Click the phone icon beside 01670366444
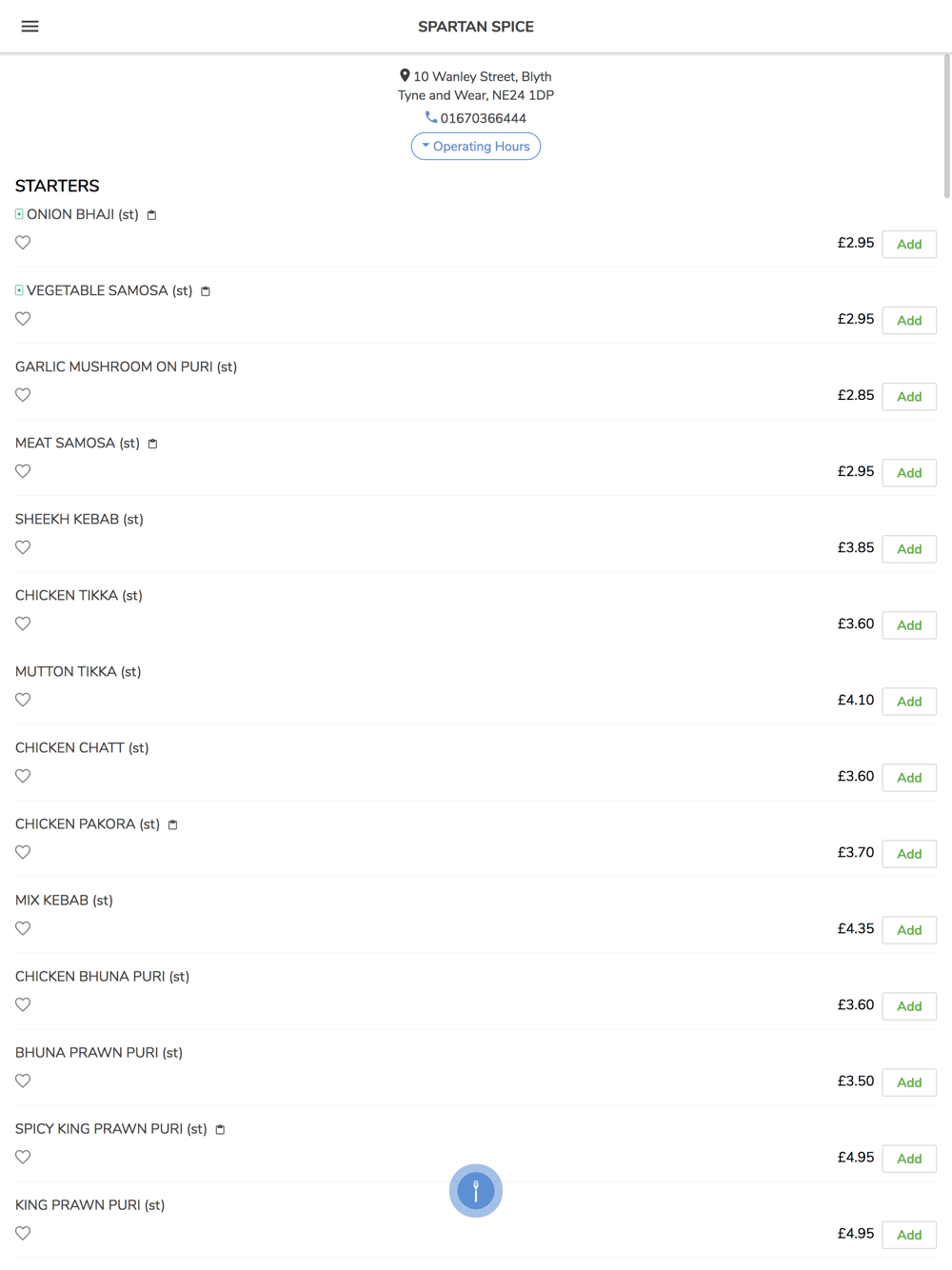 (431, 117)
